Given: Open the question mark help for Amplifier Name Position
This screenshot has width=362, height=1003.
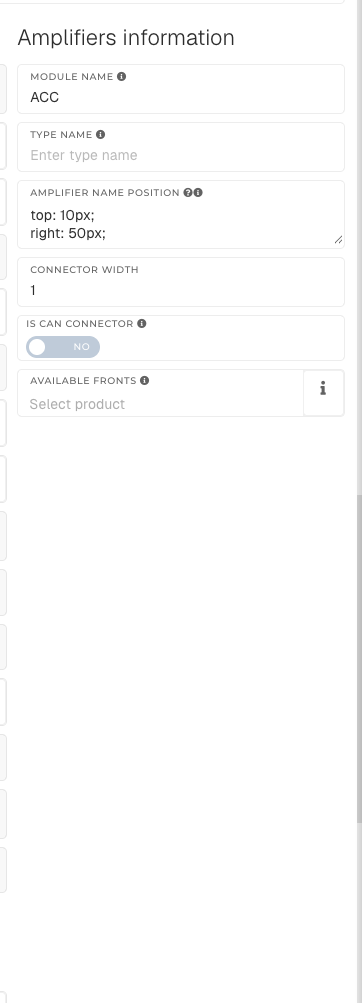Looking at the screenshot, I should tap(188, 193).
